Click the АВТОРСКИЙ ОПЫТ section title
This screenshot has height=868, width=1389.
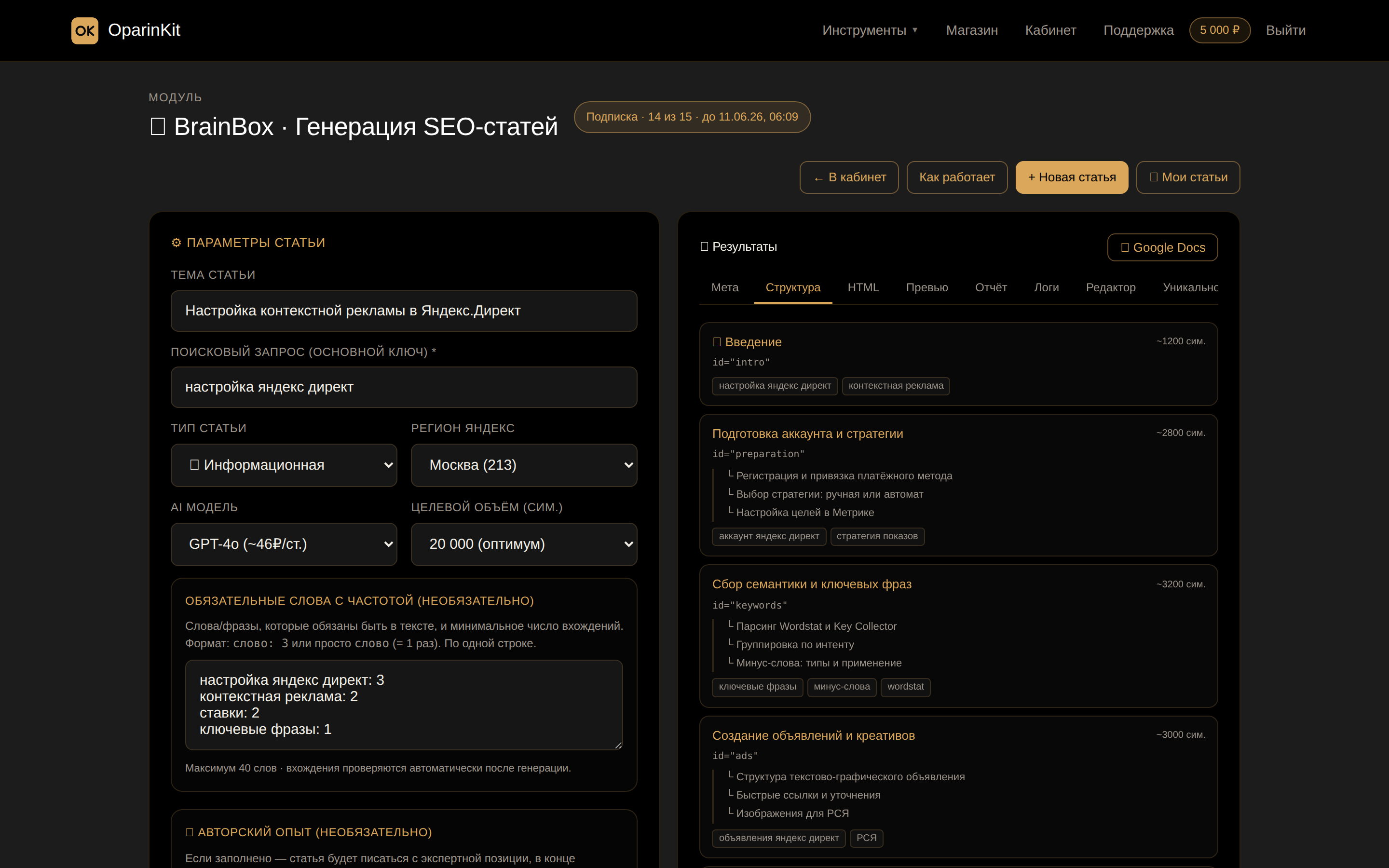tap(308, 832)
